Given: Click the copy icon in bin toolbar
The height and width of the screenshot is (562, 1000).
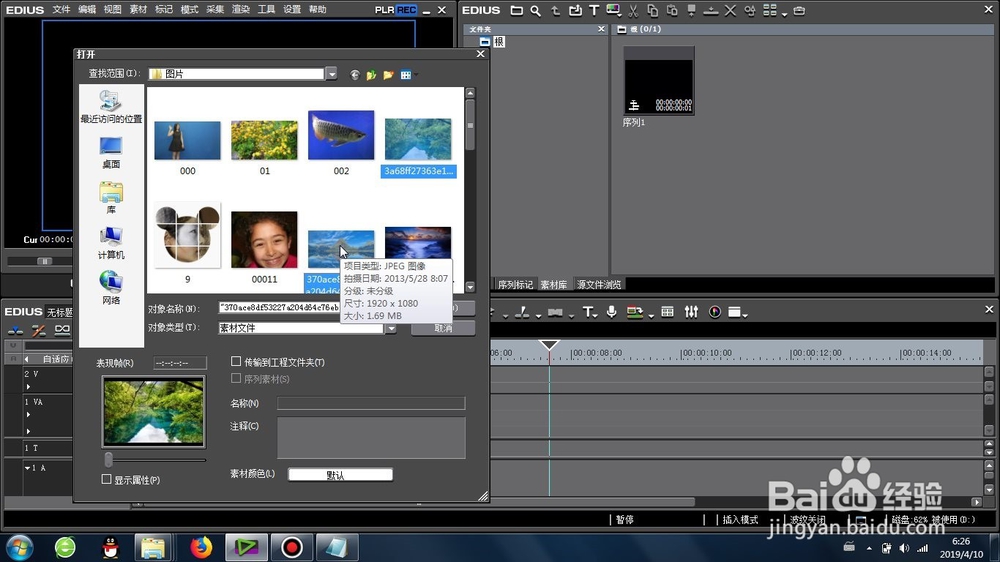Looking at the screenshot, I should [652, 11].
